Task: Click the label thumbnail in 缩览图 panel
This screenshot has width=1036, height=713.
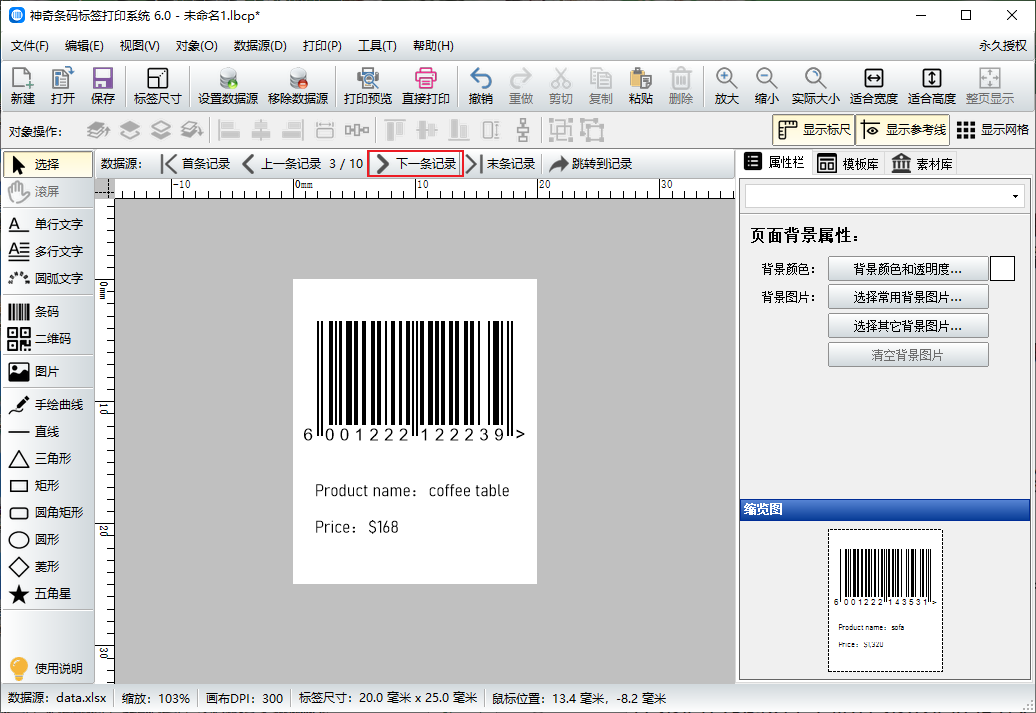Action: click(885, 600)
